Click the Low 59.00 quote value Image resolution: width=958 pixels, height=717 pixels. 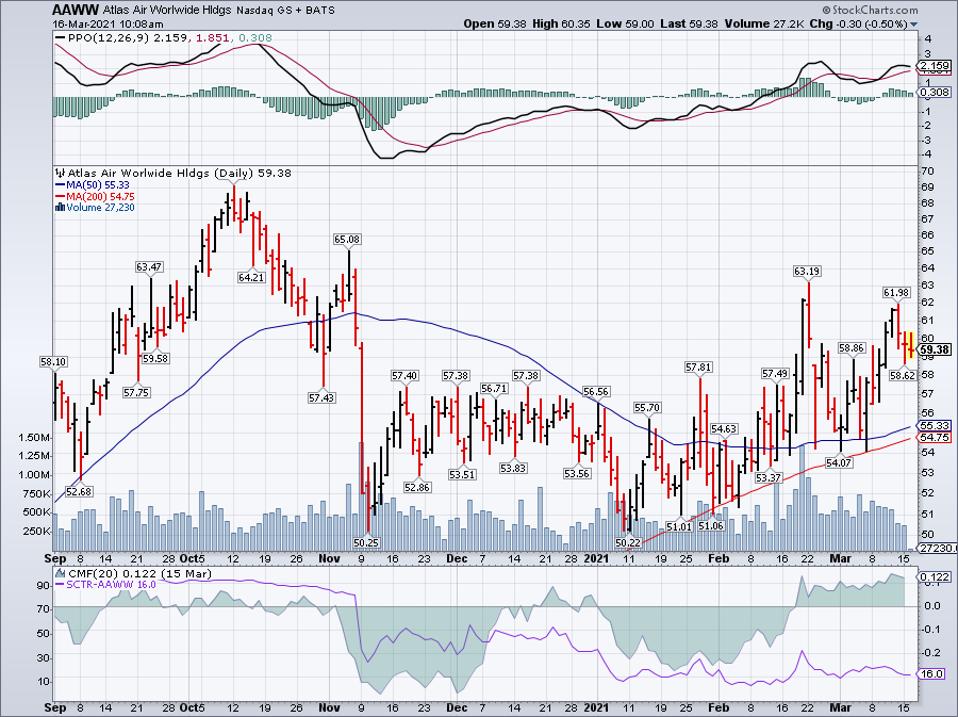[625, 24]
